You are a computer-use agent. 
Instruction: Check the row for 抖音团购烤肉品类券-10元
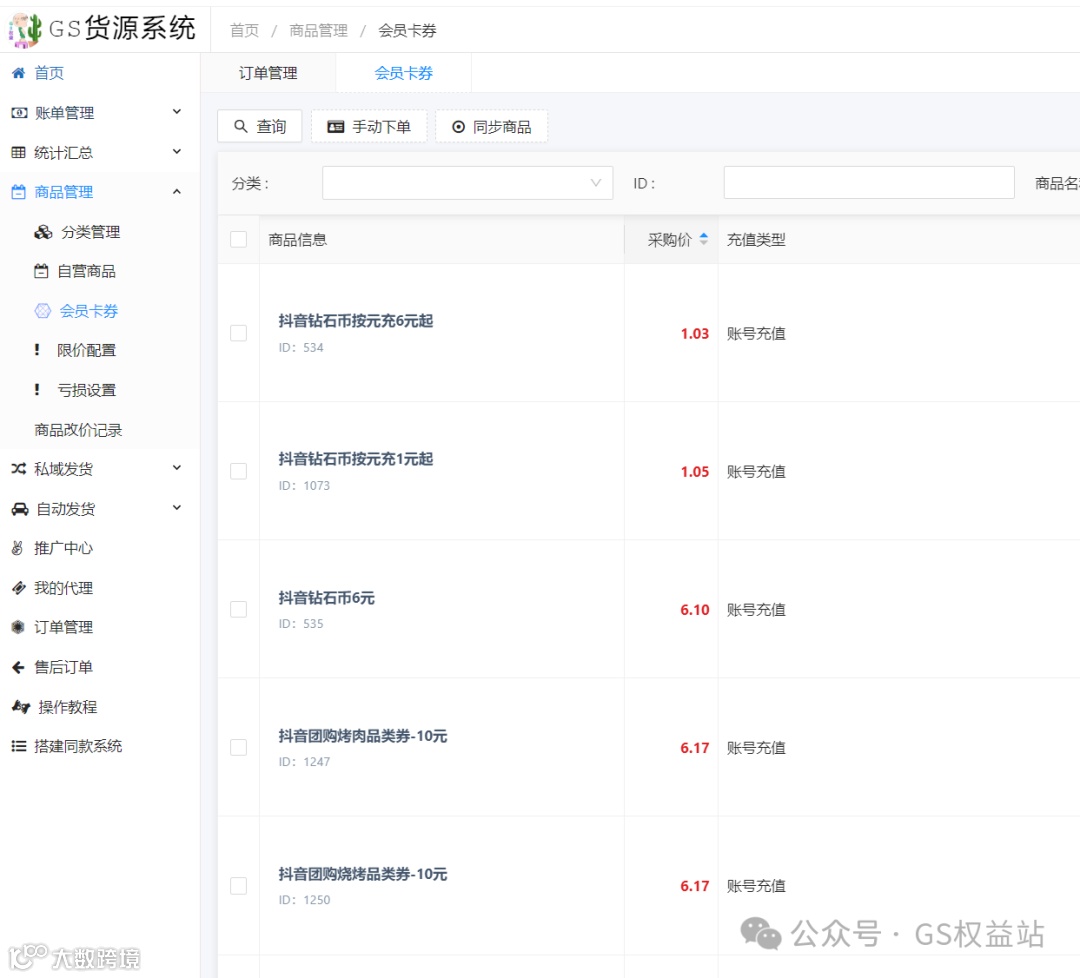(x=238, y=747)
